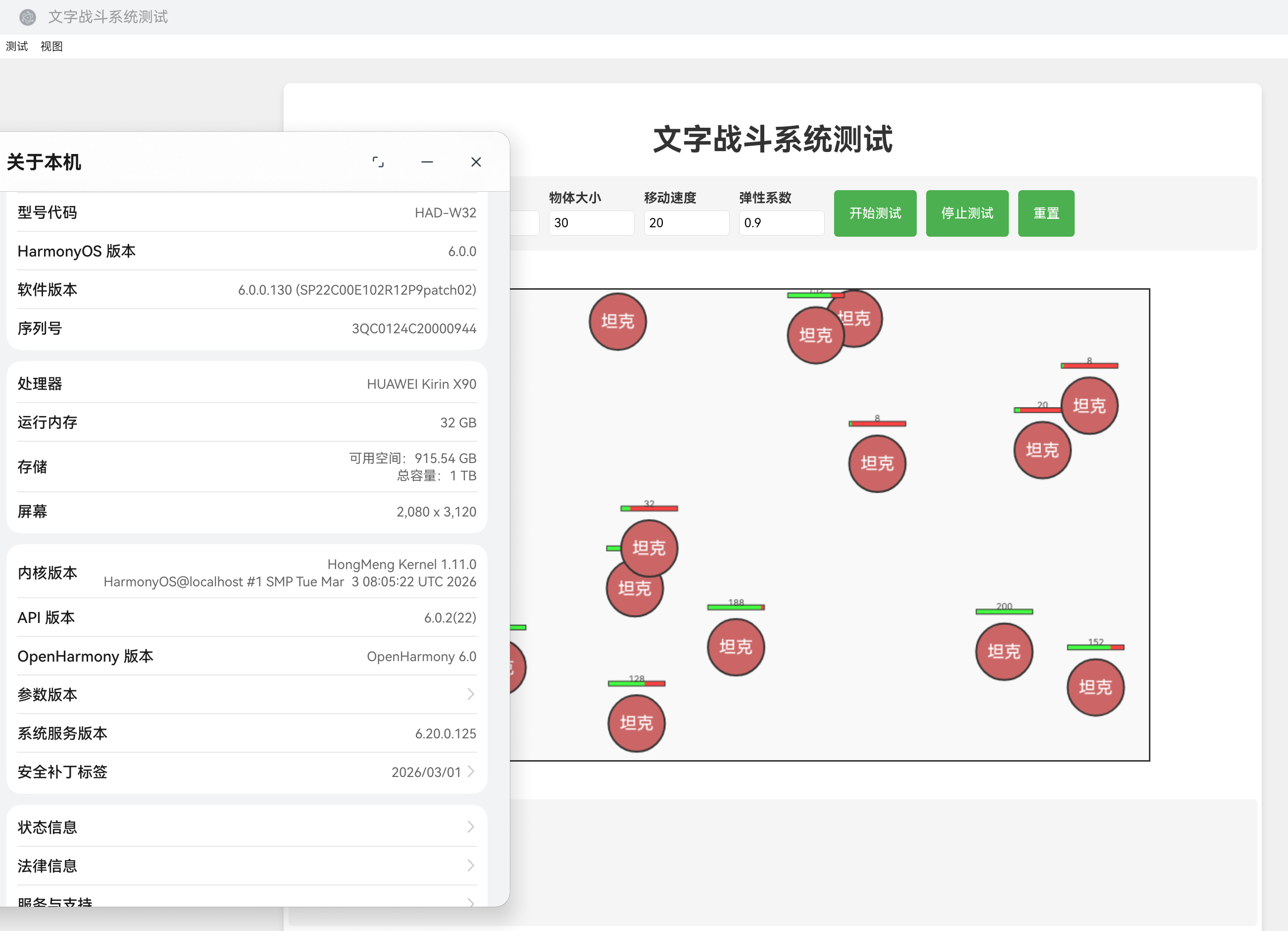Click the 坦克 circle with 188 health
This screenshot has width=1288, height=931.
click(x=736, y=647)
